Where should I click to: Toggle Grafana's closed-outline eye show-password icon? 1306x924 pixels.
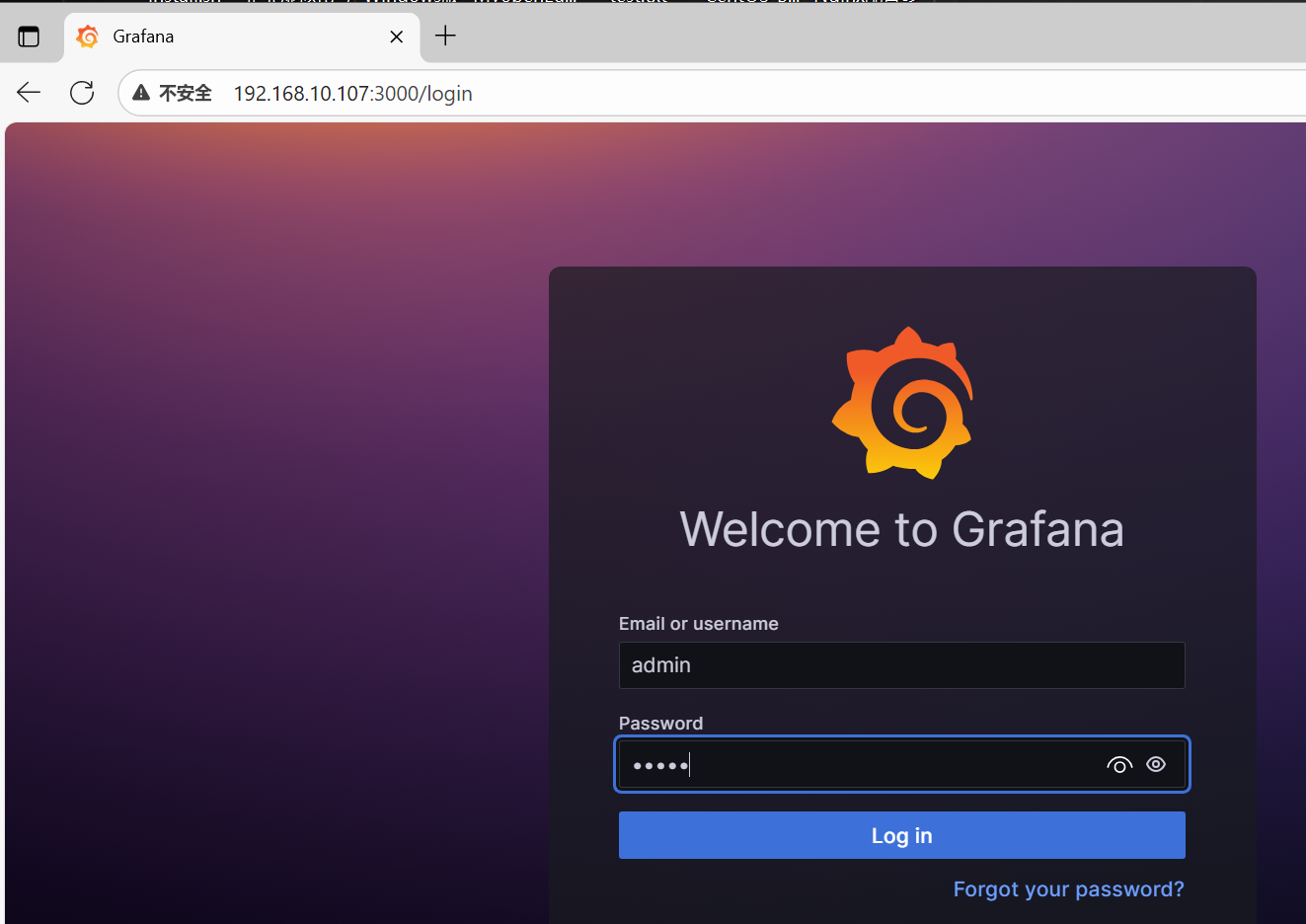click(1156, 764)
